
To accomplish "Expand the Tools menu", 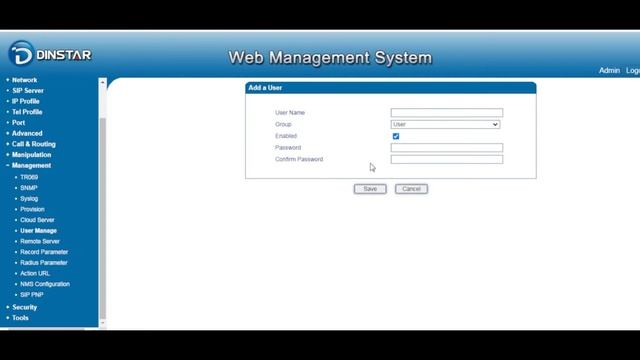I will coord(20,318).
